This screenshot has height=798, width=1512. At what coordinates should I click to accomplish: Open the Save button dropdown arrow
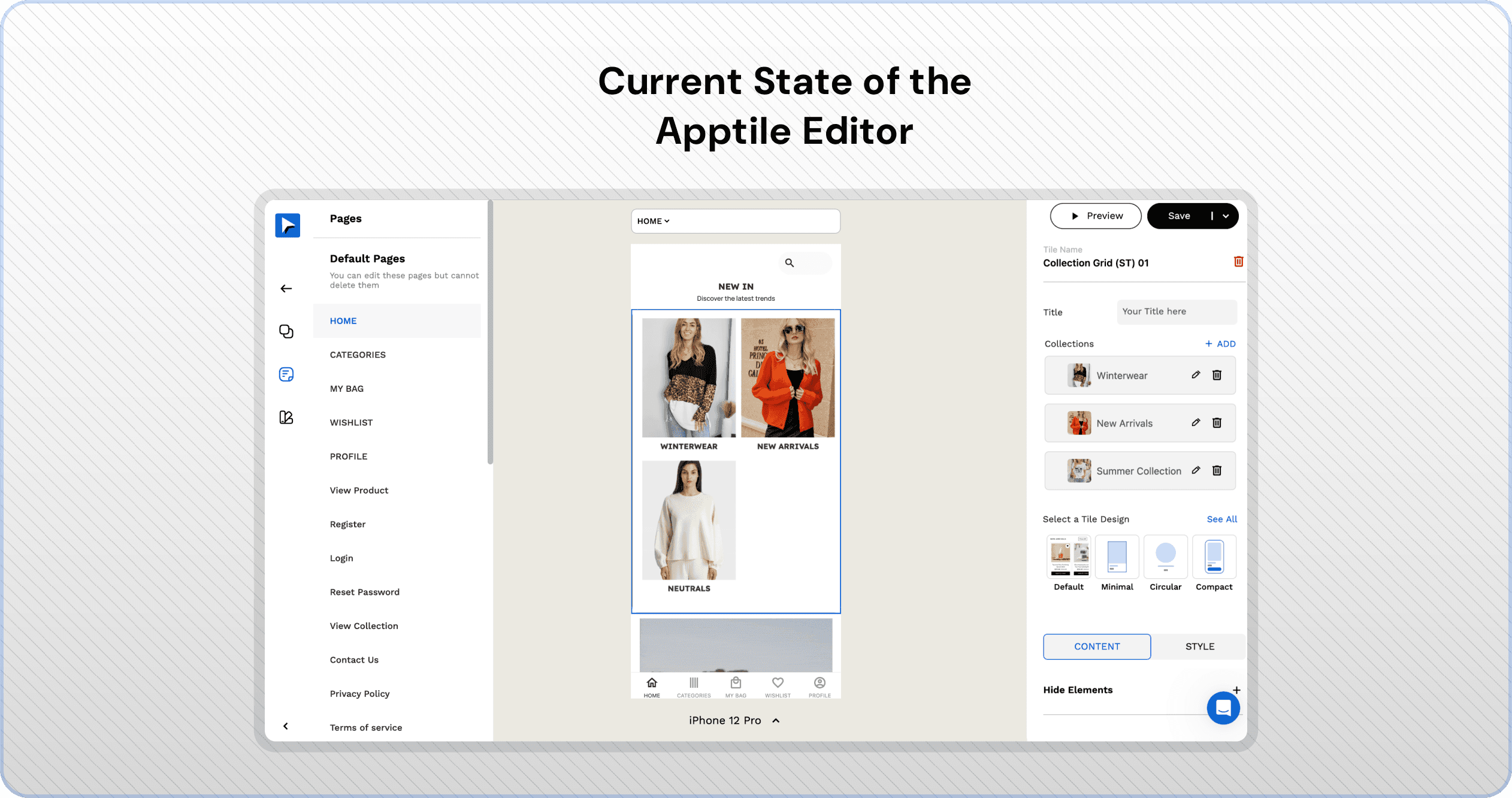pyautogui.click(x=1226, y=216)
